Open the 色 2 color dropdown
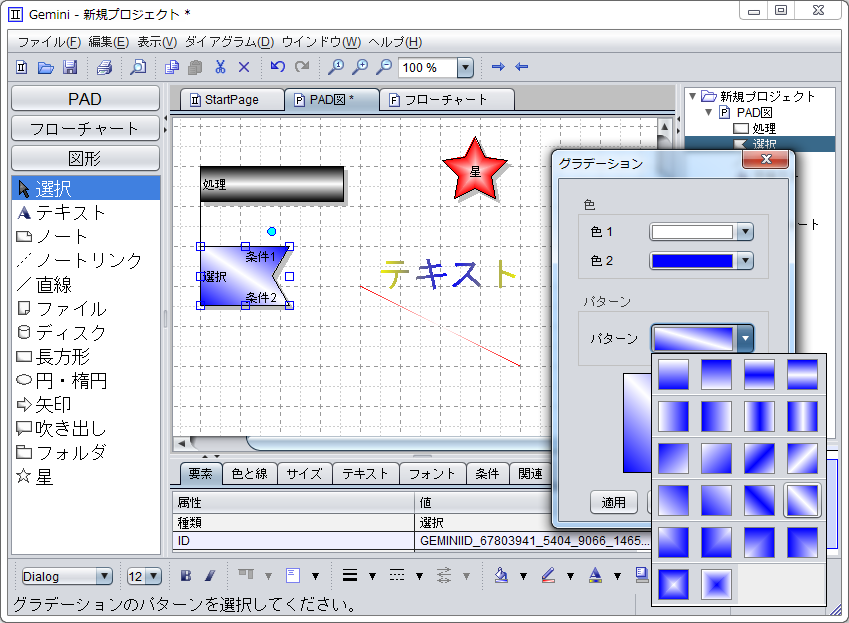 point(745,261)
